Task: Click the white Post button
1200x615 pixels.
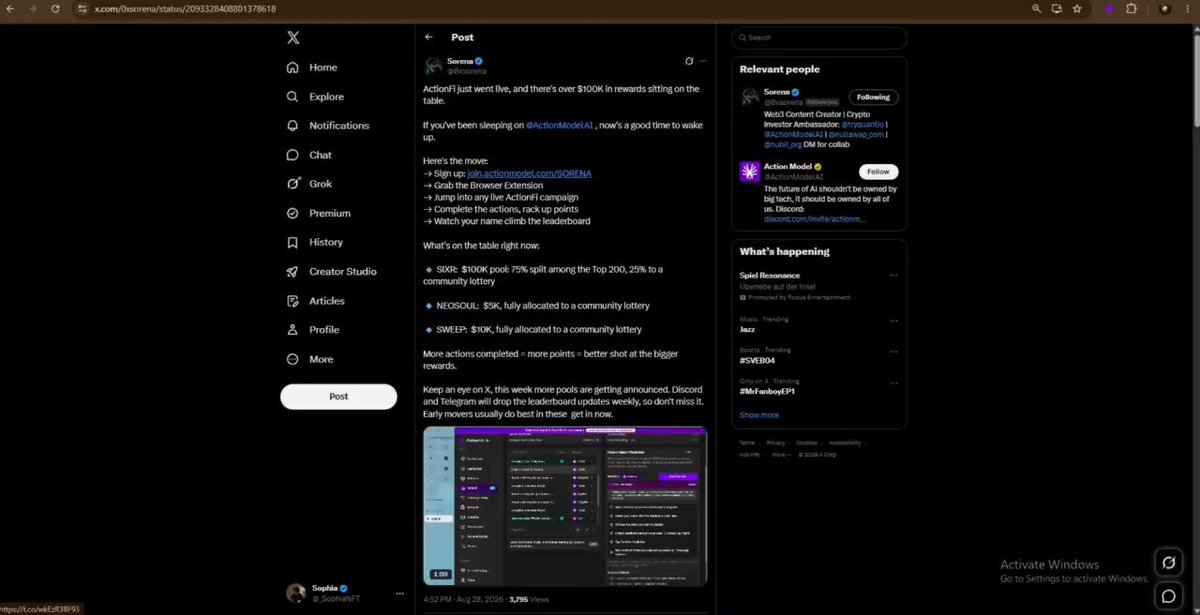Action: 338,396
